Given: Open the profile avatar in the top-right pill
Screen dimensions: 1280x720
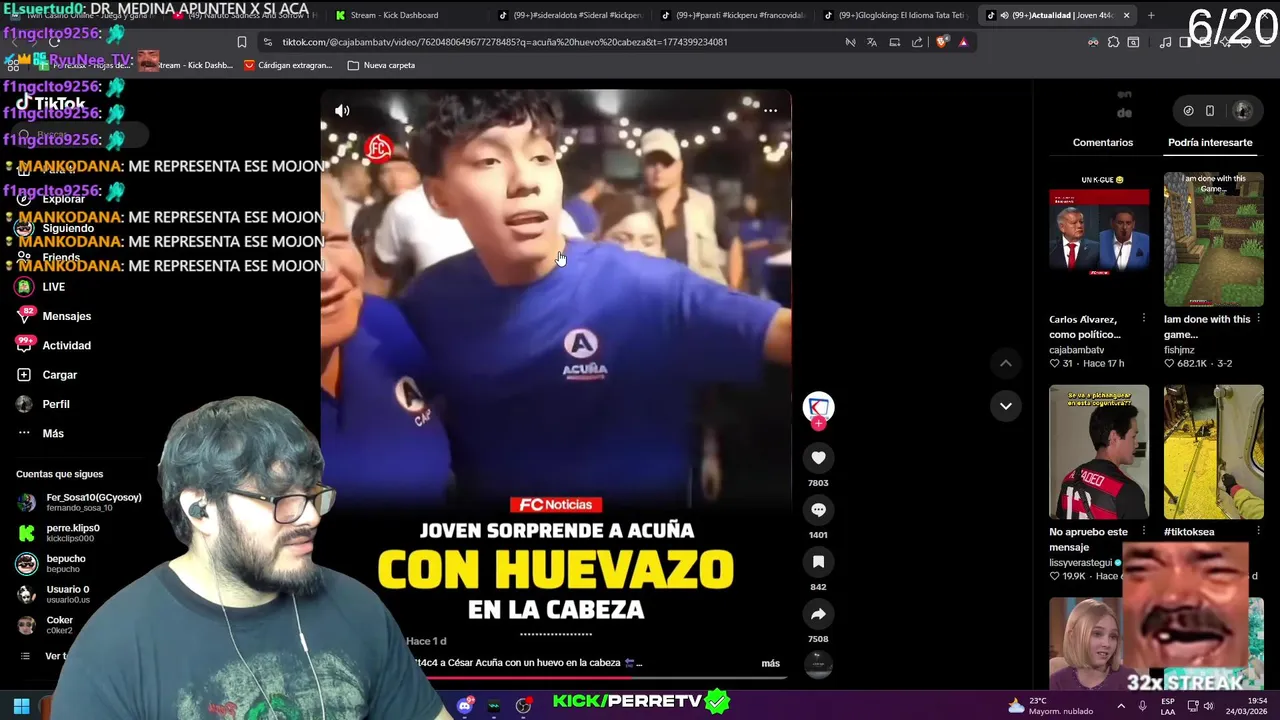Looking at the screenshot, I should coord(1242,111).
